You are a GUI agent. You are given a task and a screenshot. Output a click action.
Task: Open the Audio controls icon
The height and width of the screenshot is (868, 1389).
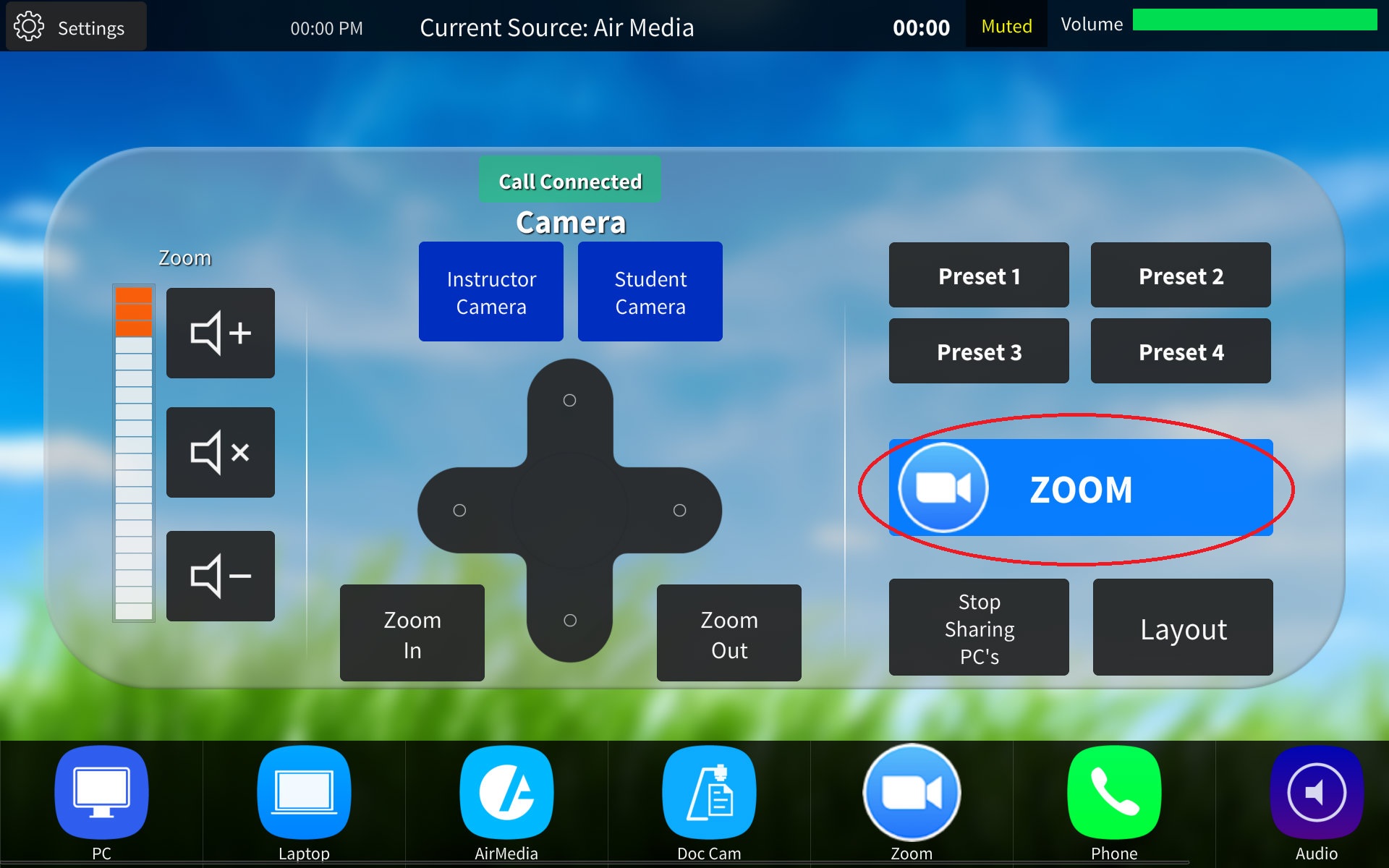(x=1317, y=793)
